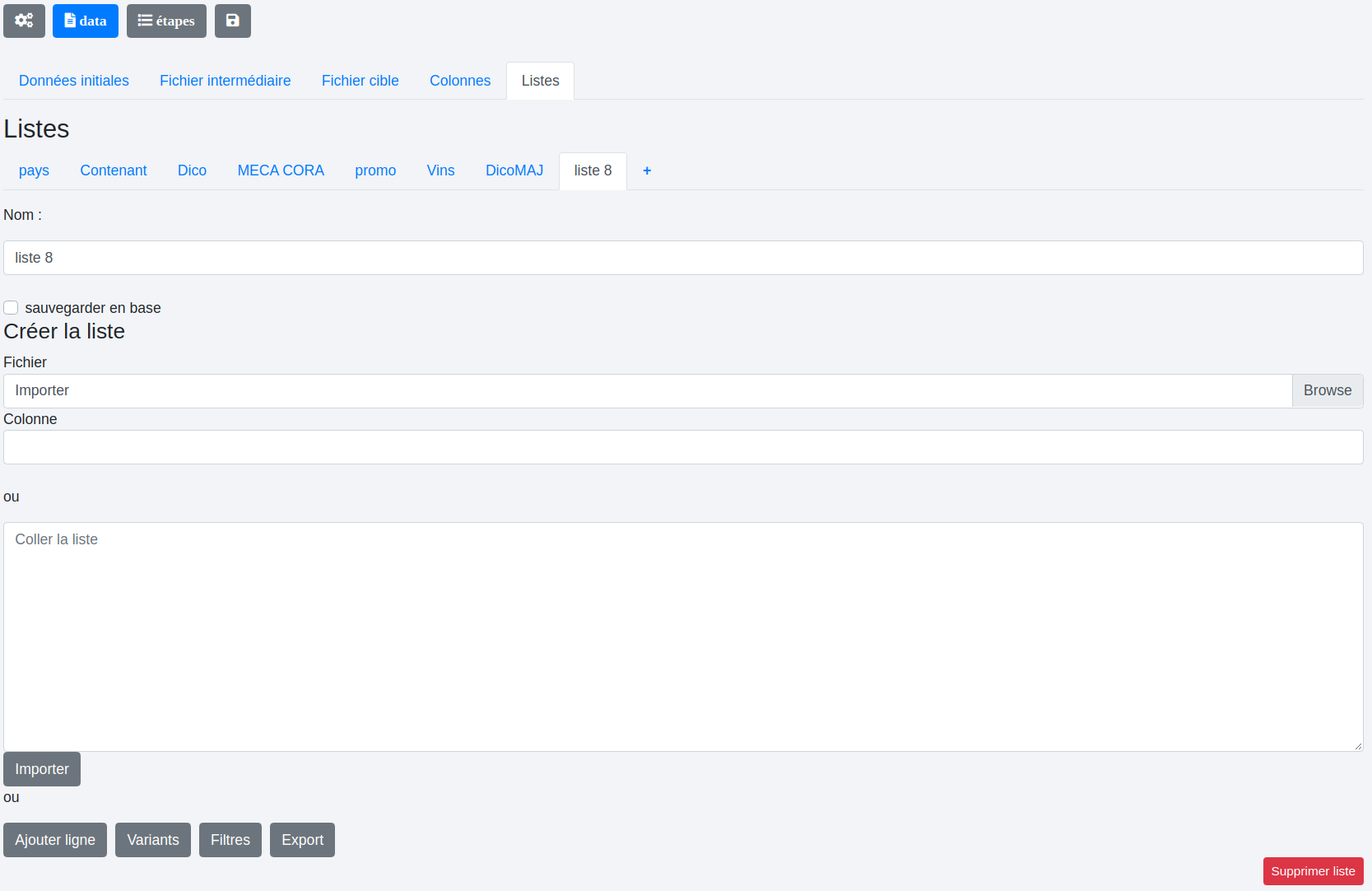Screen dimensions: 1372x891
Task: Open the MECA CORA list tab
Action: pos(281,170)
